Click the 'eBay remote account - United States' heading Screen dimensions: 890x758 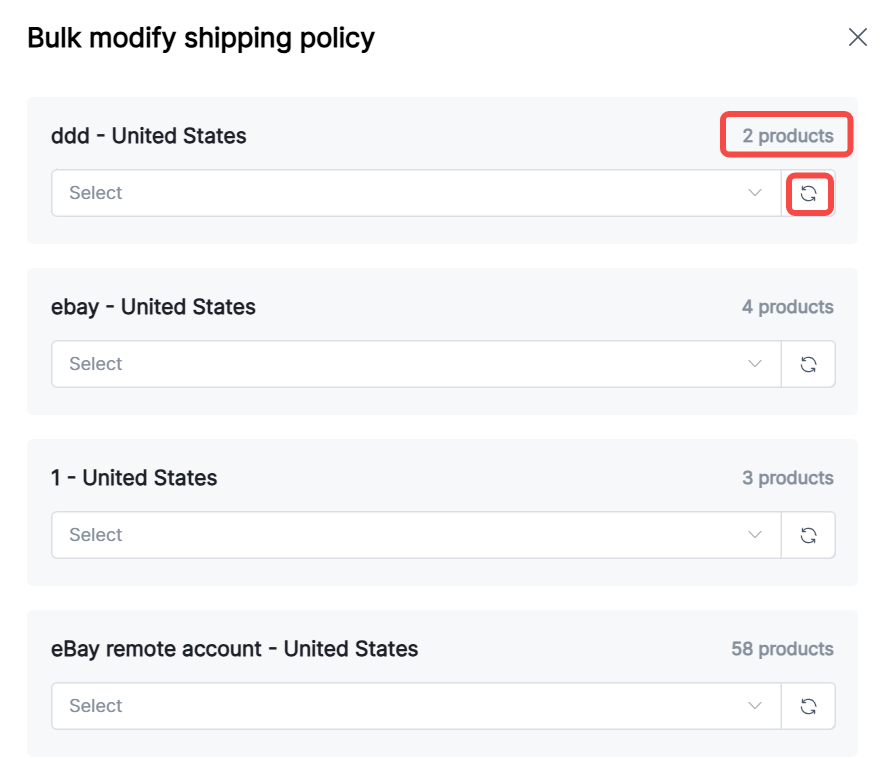tap(234, 649)
